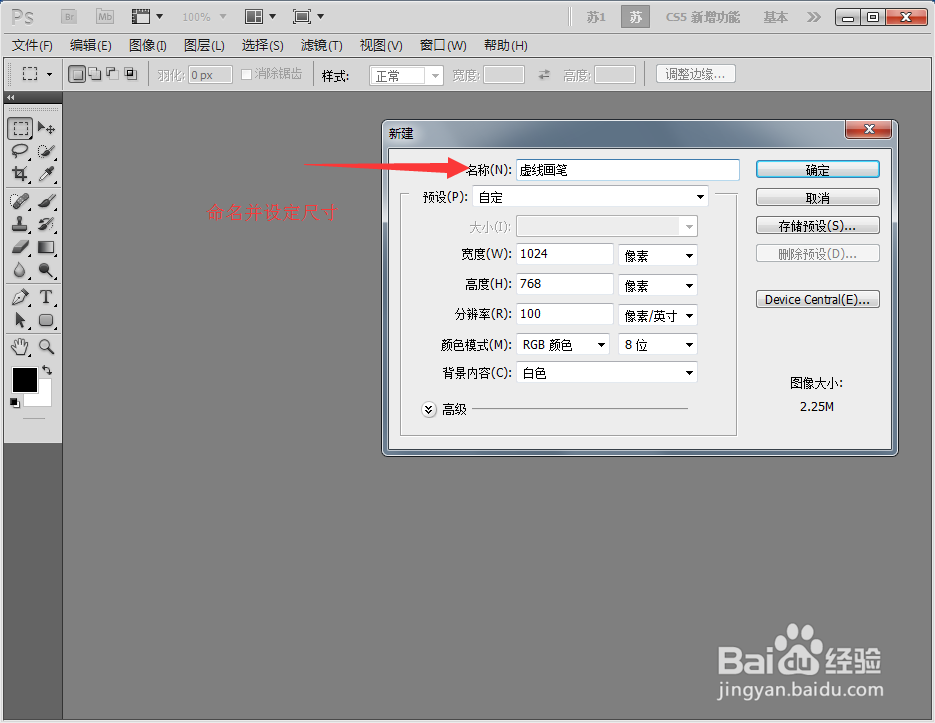Expand the 高级 advanced section
Viewport: 935px width, 723px height.
(429, 409)
